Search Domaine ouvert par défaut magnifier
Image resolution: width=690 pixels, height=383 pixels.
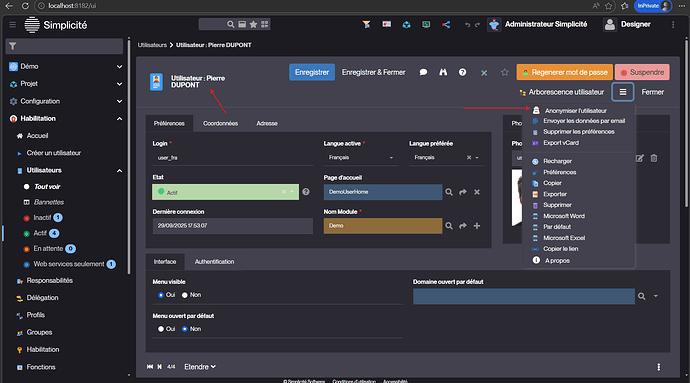click(x=642, y=296)
